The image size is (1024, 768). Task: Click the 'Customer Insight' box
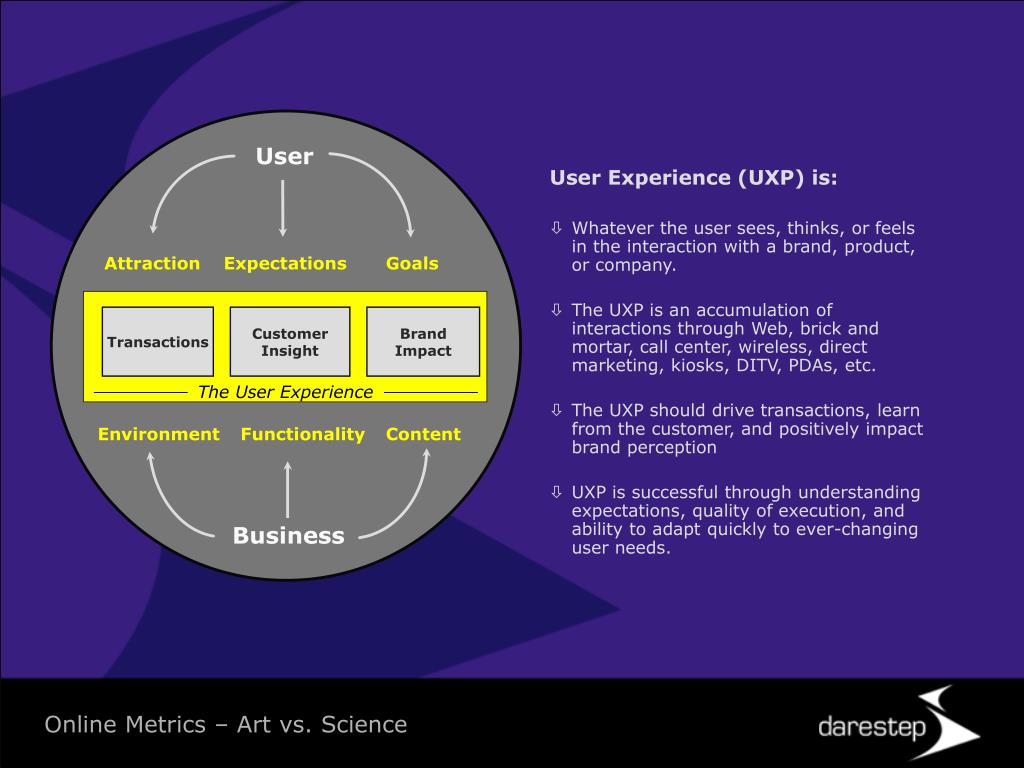tap(290, 342)
